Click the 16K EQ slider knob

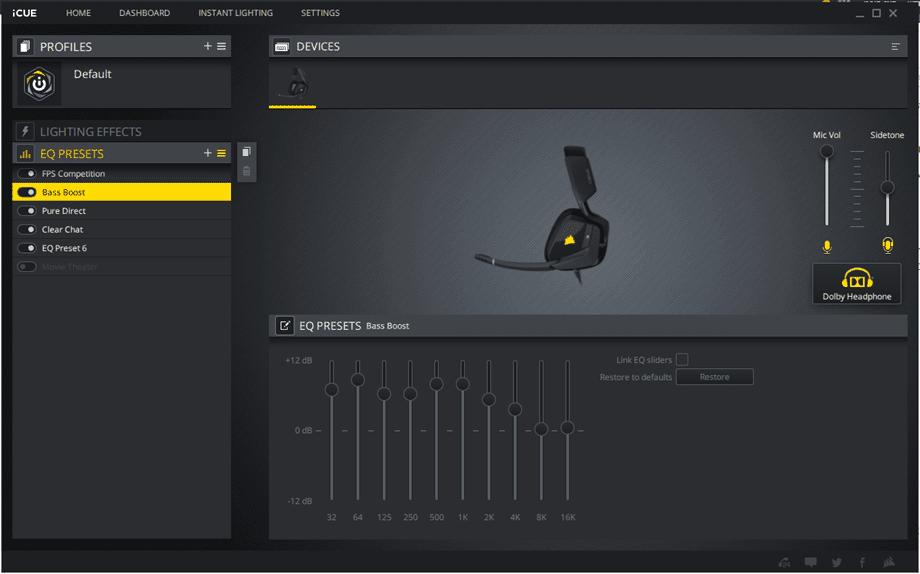click(567, 428)
